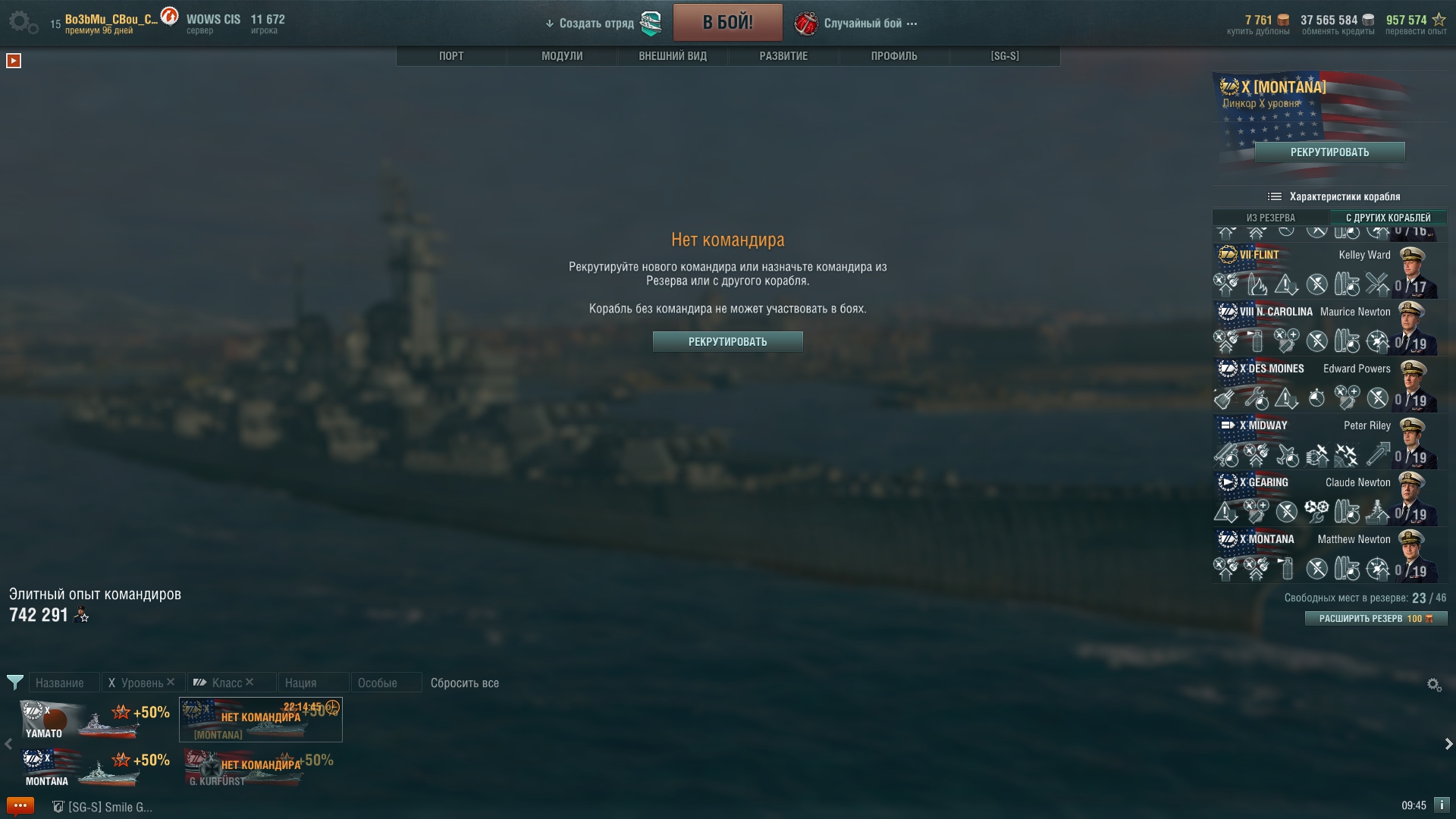Open carousel settings gear above ship list
The height and width of the screenshot is (819, 1456).
pos(1434,685)
